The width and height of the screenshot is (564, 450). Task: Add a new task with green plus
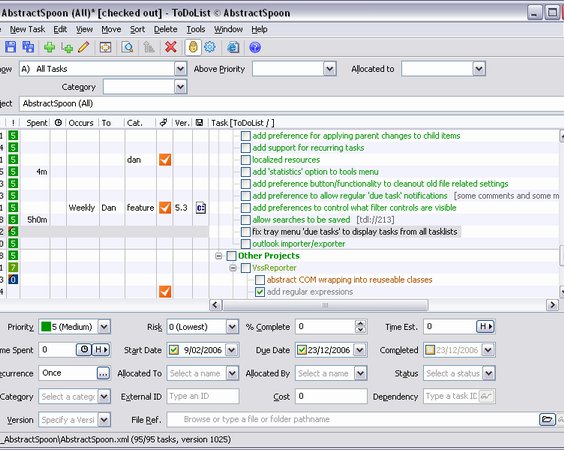49,47
